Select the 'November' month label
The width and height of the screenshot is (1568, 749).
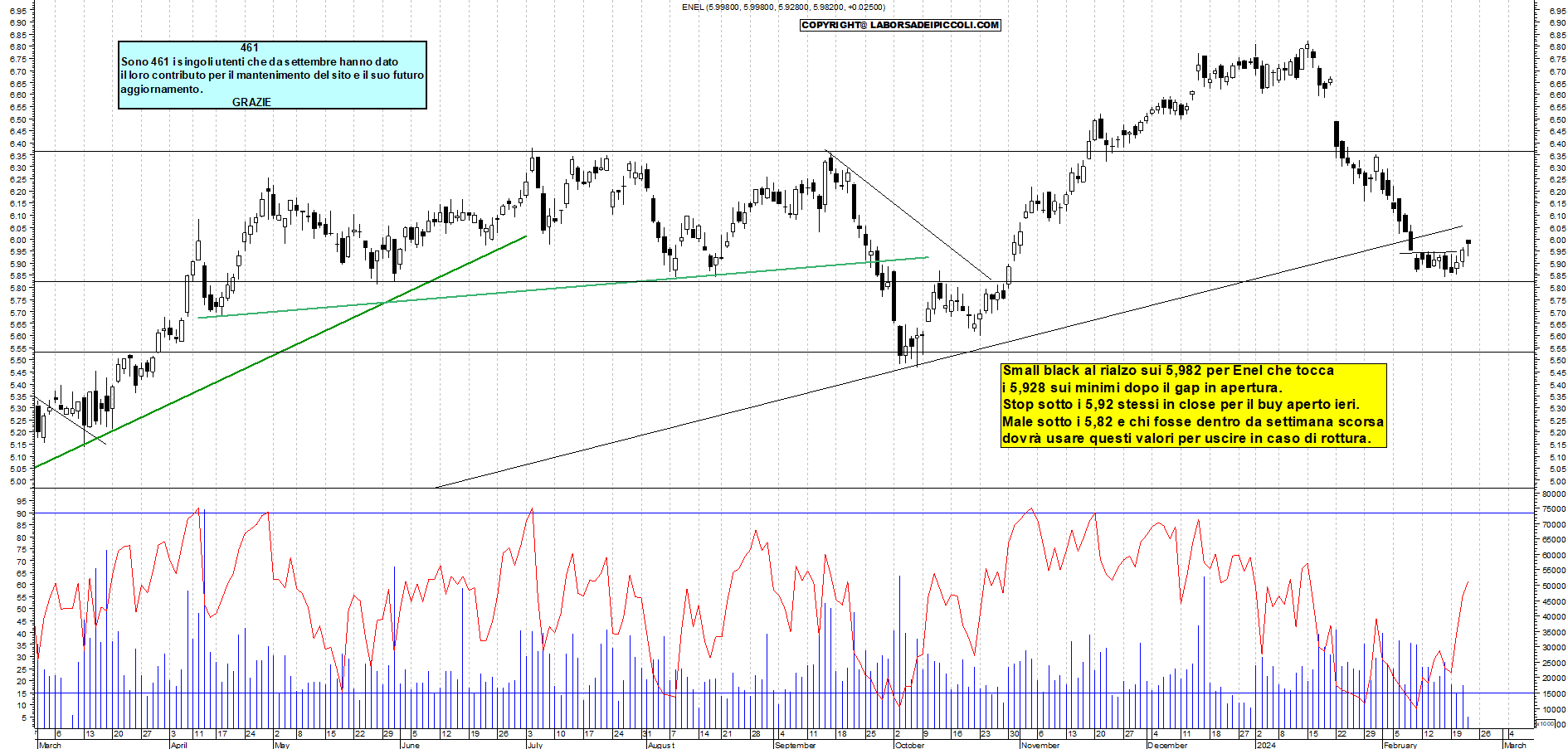1040,745
